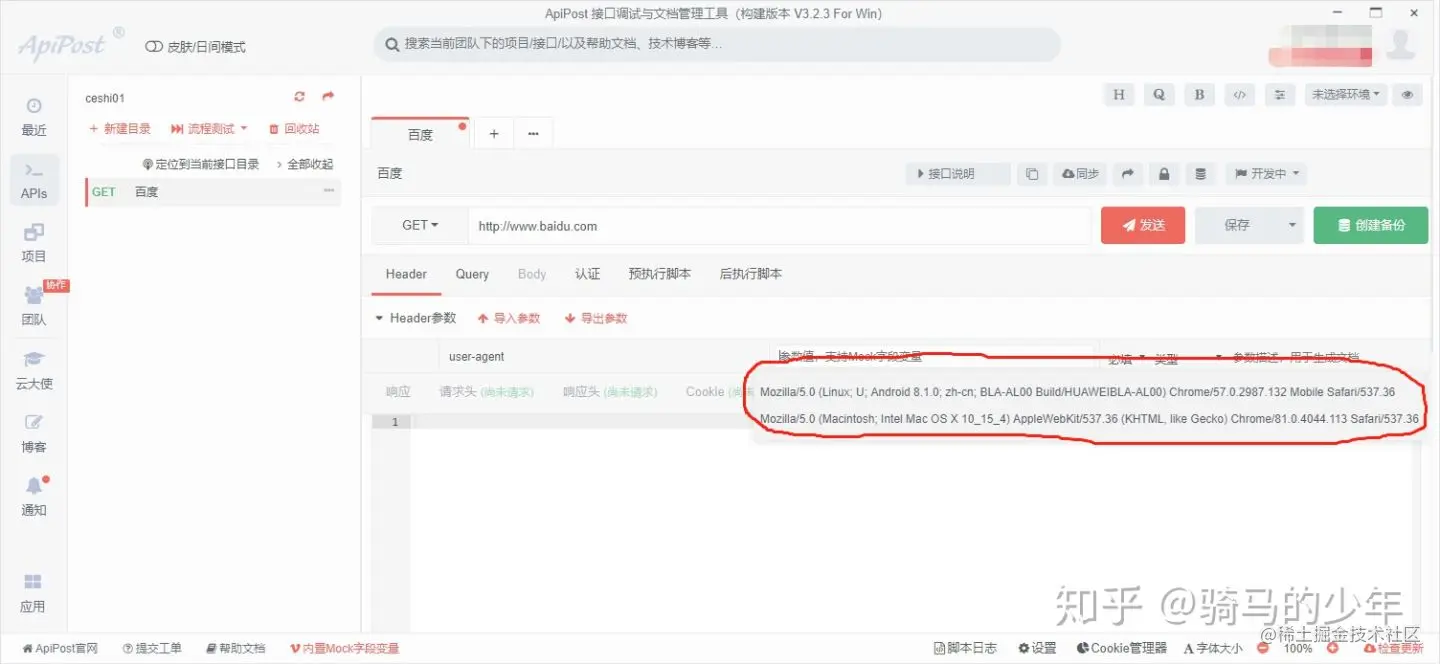Viewport: 1440px width, 664px height.
Task: Click the copy interface icon
Action: 1032,174
